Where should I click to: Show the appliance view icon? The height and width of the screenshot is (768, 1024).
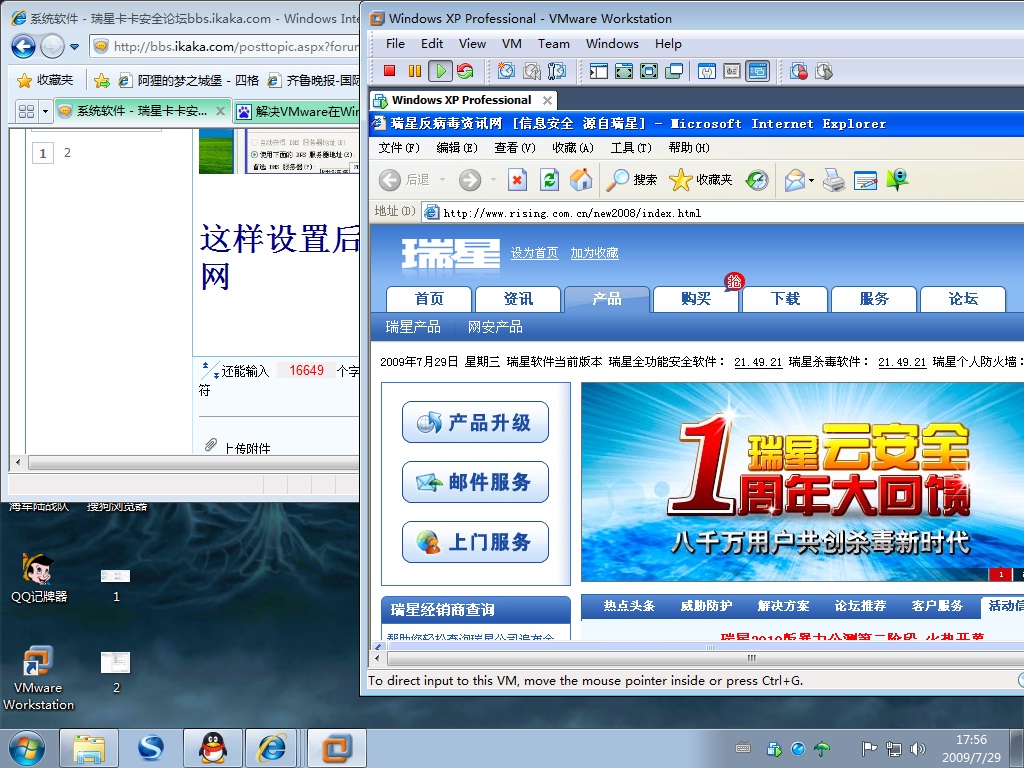(732, 71)
